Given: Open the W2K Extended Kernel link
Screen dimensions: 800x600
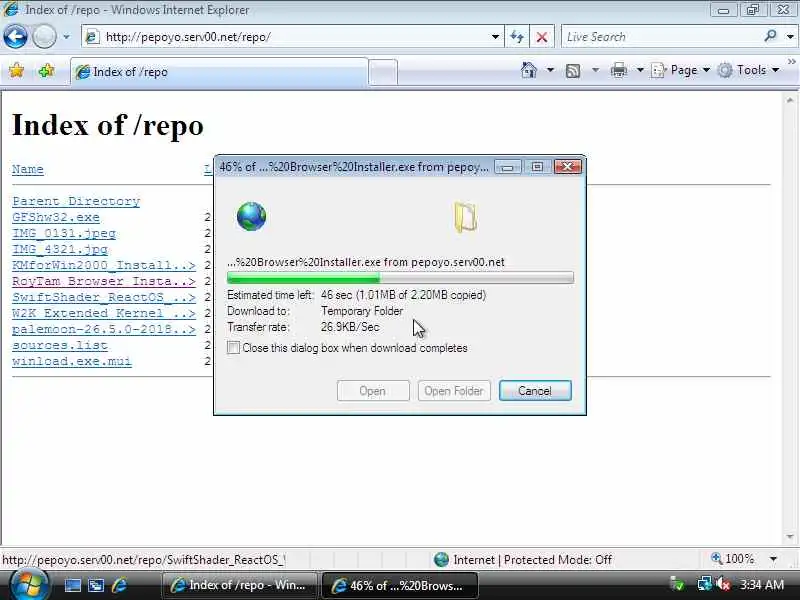Looking at the screenshot, I should [104, 313].
